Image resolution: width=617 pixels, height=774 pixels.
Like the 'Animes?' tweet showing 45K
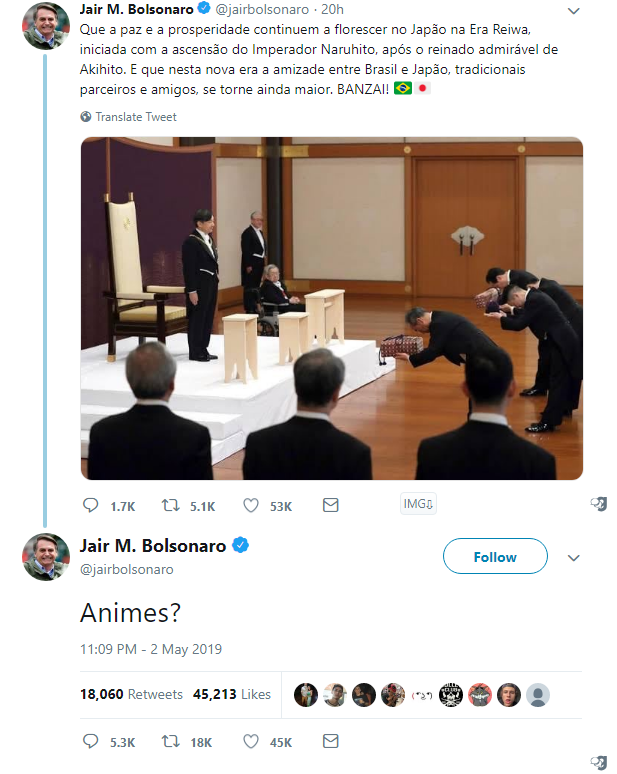point(251,742)
